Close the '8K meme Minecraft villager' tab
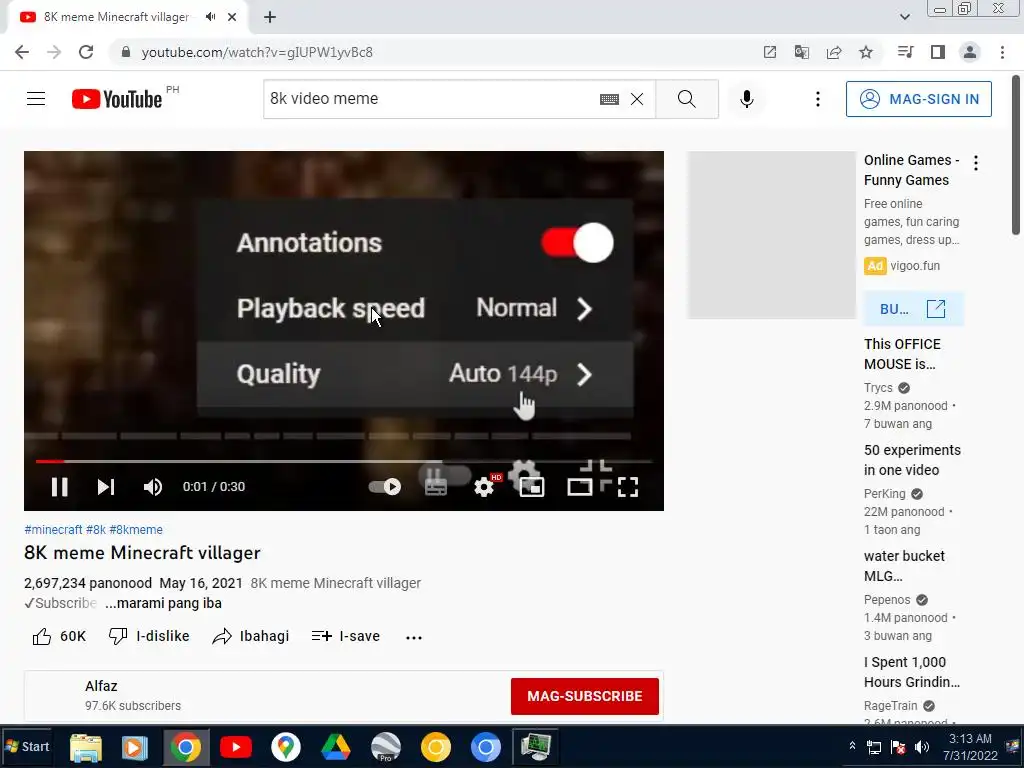1024x768 pixels. (232, 17)
